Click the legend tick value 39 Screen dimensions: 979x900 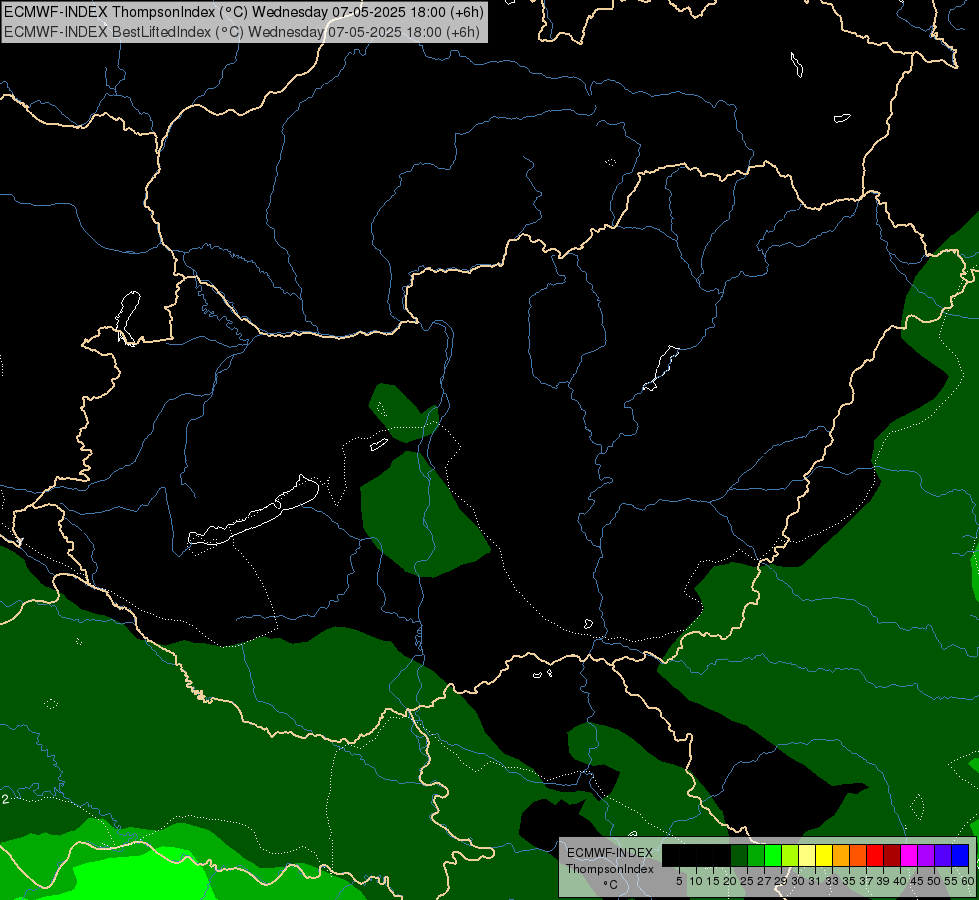[883, 881]
